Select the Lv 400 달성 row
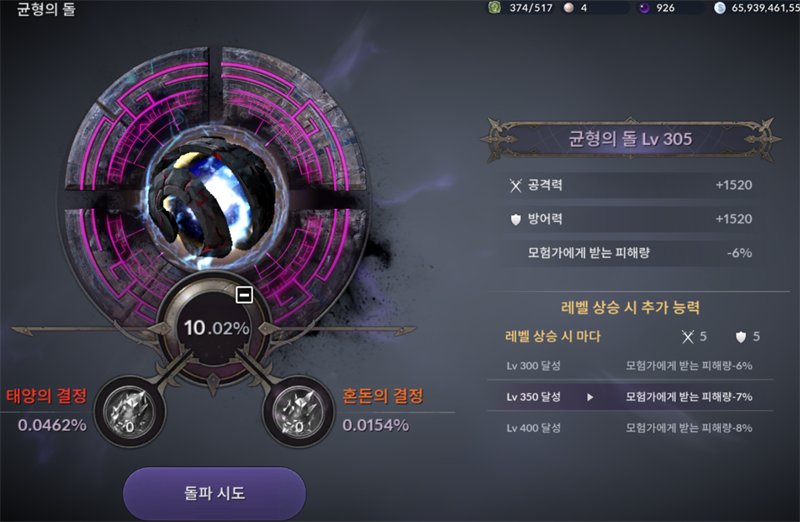 630,428
